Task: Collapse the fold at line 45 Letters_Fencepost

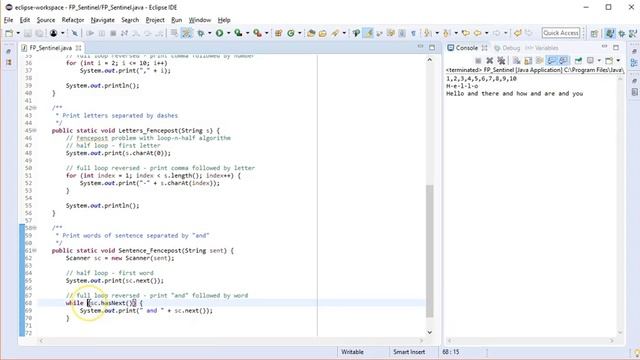Action: tap(35, 131)
